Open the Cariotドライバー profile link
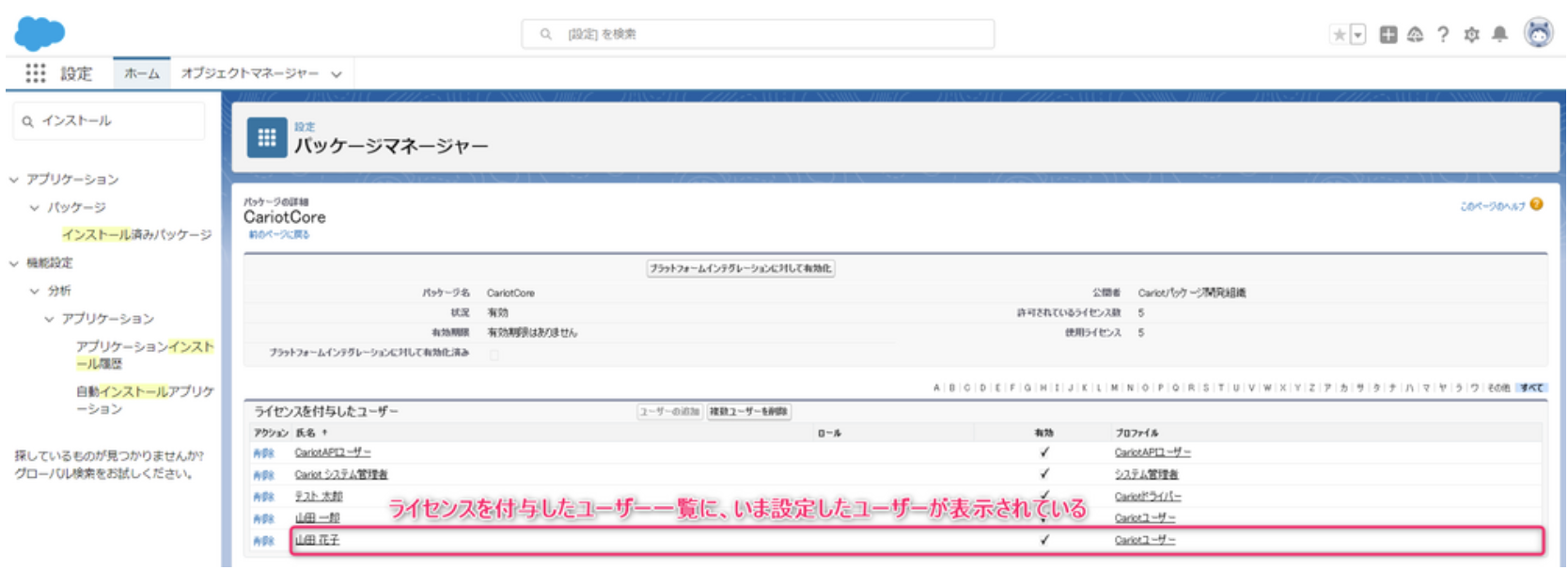The height and width of the screenshot is (570, 1568). coord(1148,497)
